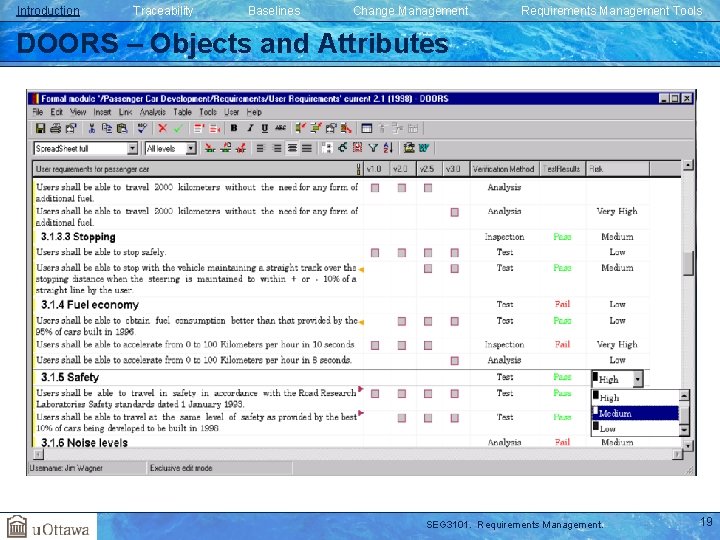Apply strikethrough ABC formatting
Screen dimensions: 720x540
pos(281,129)
